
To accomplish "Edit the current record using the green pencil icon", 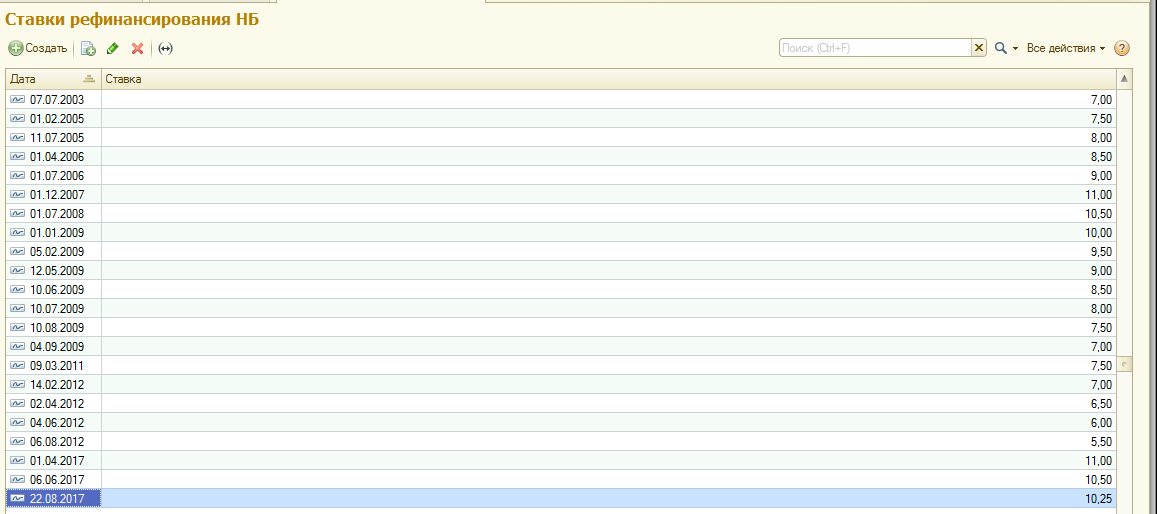I will [x=112, y=49].
